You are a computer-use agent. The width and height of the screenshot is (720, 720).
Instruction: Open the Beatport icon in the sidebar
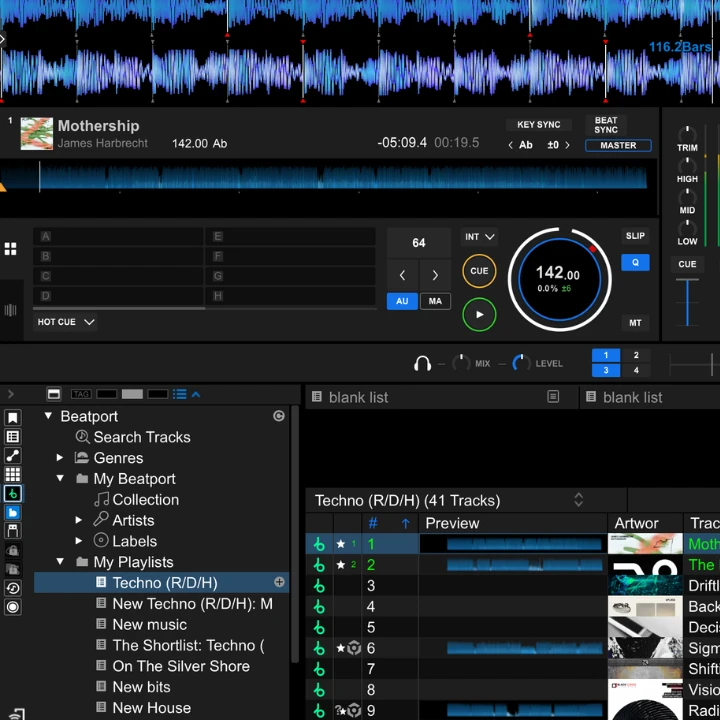click(13, 494)
